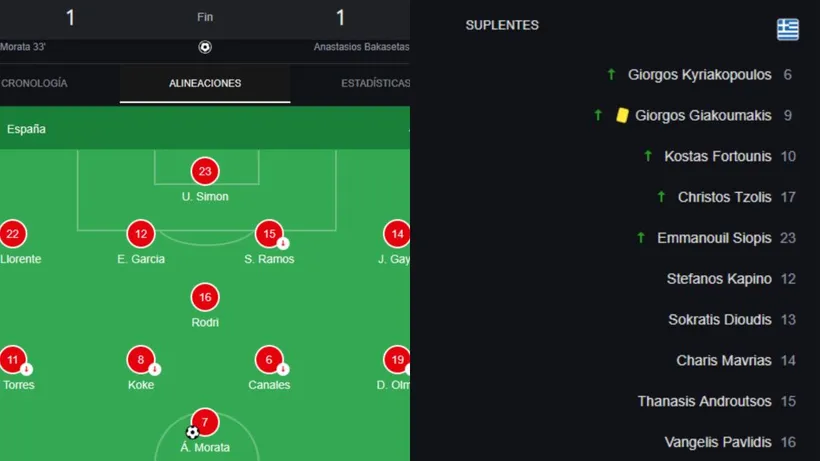Select goalkeeper U. Simon number 23
Image resolution: width=820 pixels, height=461 pixels.
pos(205,171)
